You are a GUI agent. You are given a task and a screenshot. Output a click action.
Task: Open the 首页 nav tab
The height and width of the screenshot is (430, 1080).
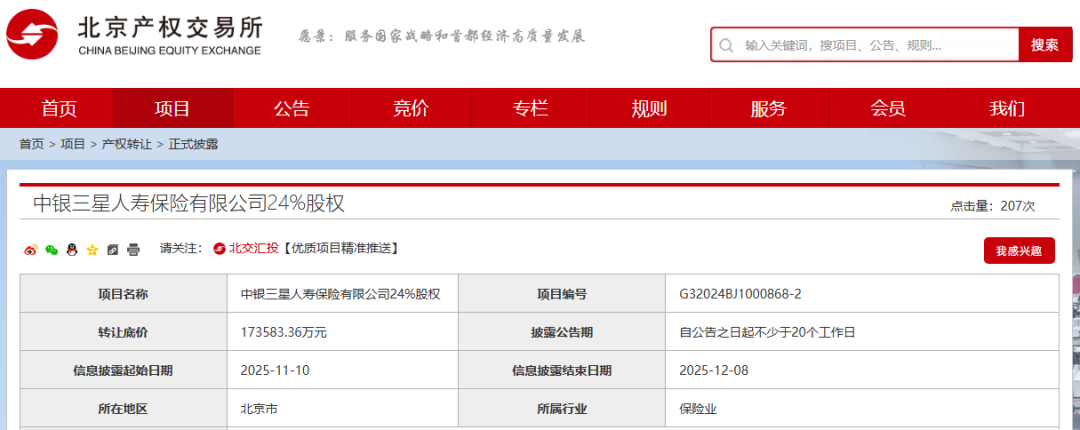click(x=59, y=108)
